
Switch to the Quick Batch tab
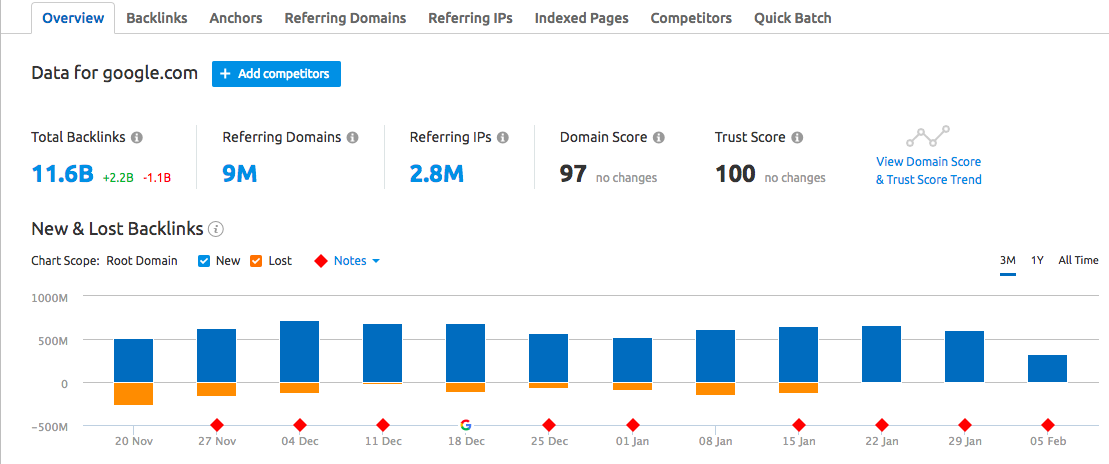click(x=792, y=18)
